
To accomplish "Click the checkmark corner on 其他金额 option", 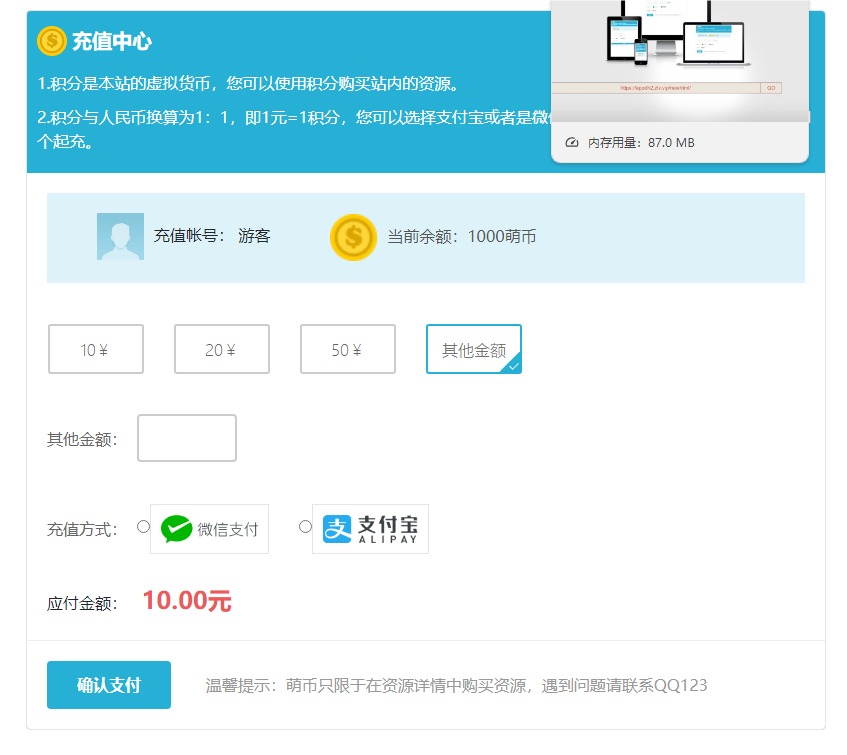I will point(512,366).
